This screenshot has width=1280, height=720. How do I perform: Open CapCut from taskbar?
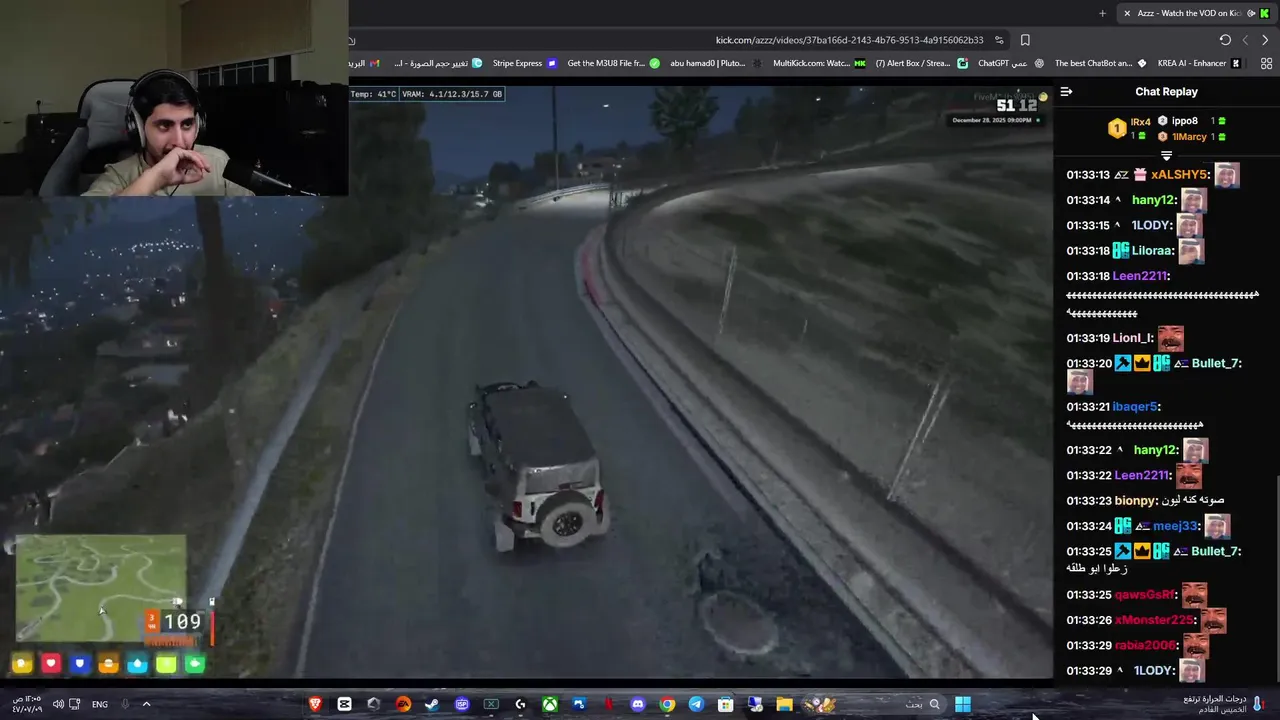(344, 704)
